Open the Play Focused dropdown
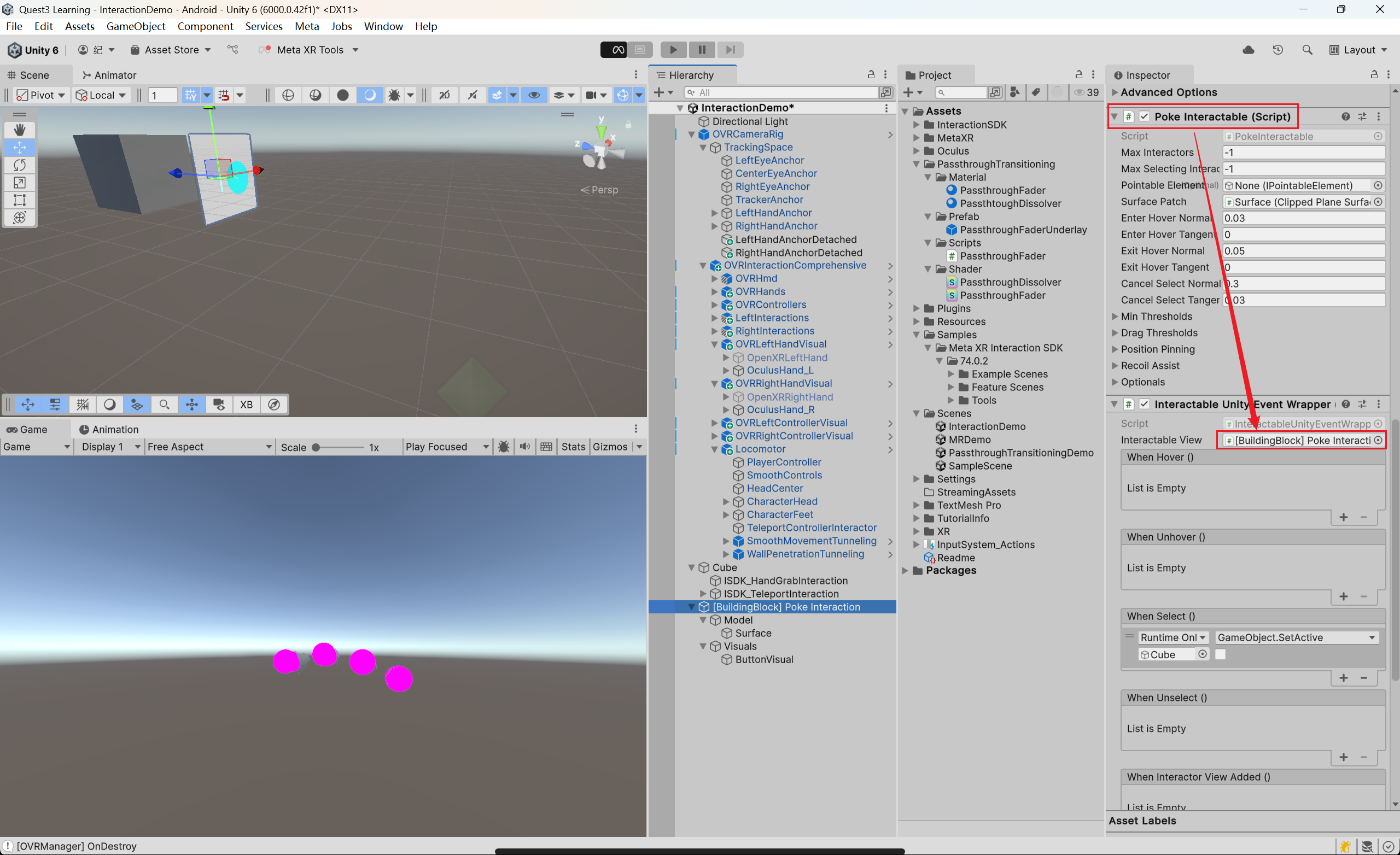This screenshot has height=855, width=1400. (x=447, y=447)
